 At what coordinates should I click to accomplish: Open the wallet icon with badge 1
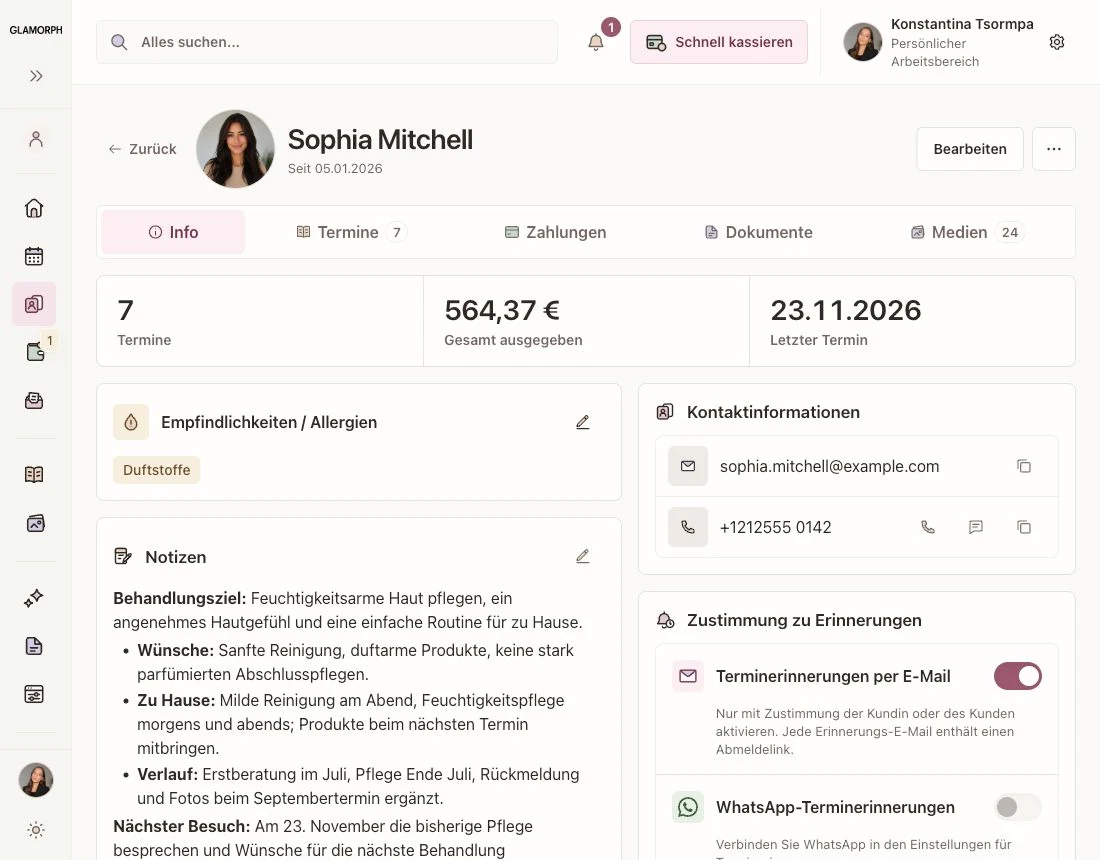(x=35, y=351)
